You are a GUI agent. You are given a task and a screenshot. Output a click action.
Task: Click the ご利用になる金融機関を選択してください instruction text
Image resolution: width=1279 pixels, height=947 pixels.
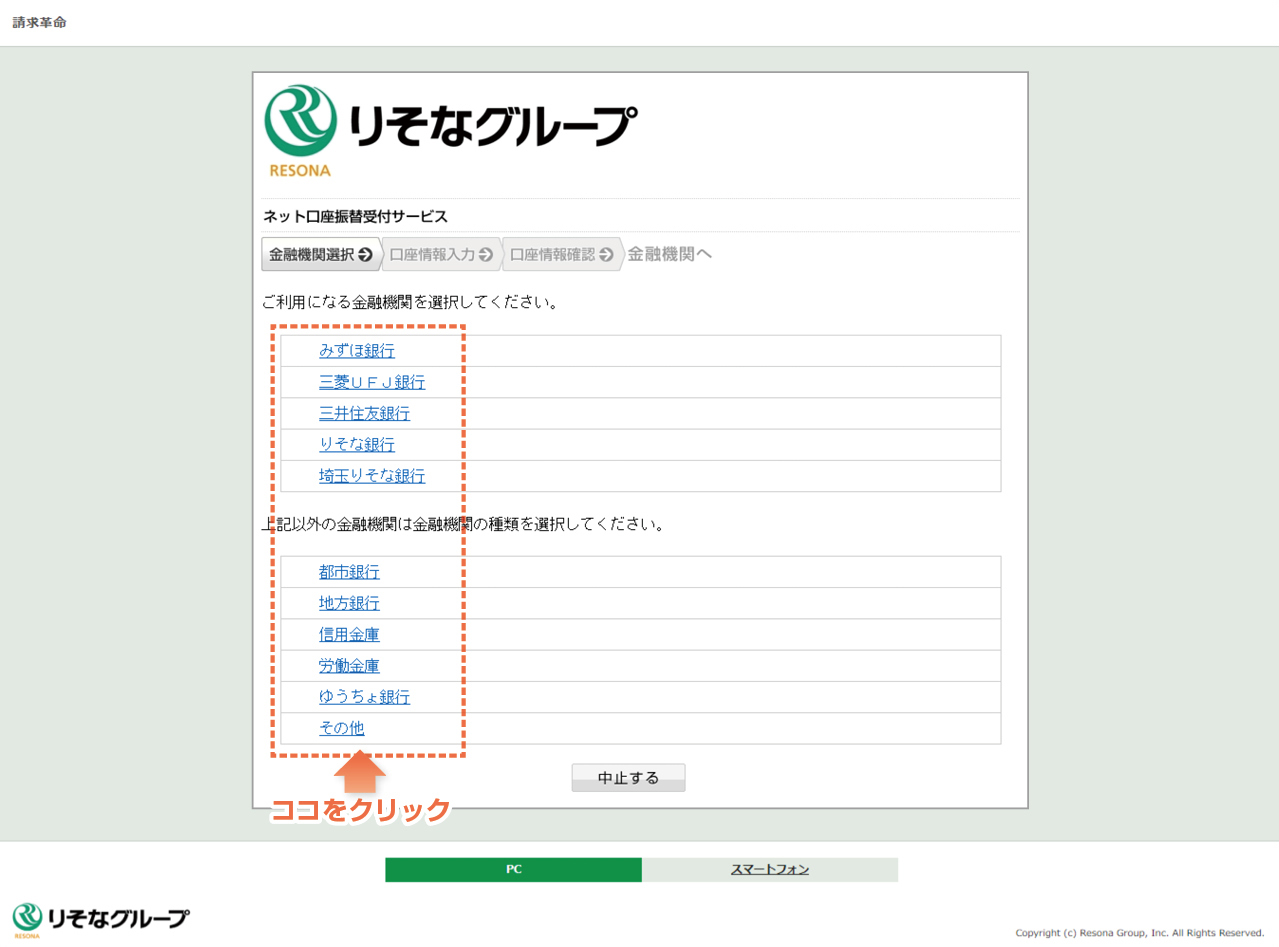point(409,301)
